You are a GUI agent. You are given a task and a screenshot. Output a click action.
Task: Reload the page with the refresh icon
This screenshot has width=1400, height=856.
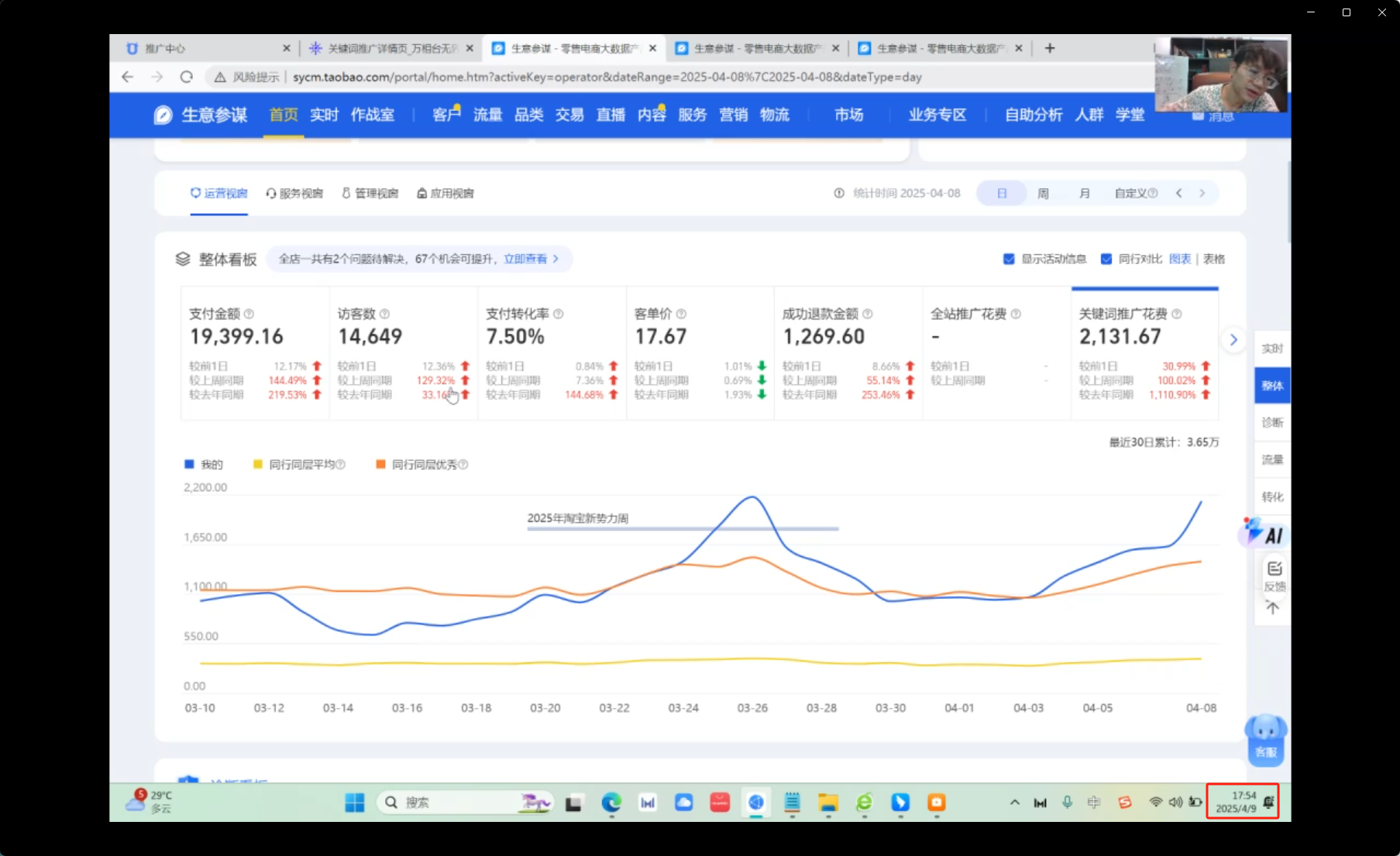pos(187,77)
